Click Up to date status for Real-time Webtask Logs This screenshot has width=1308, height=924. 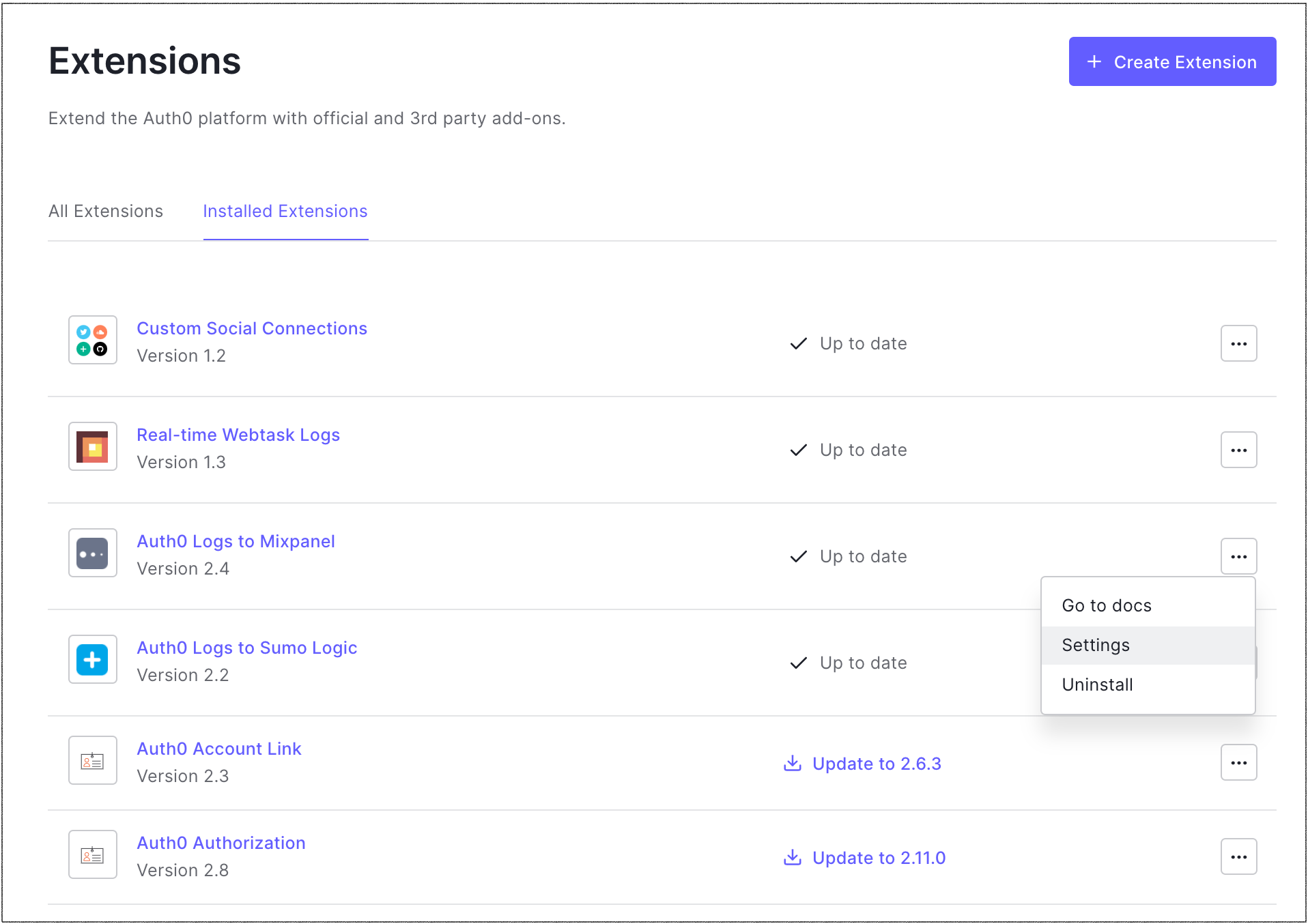tap(849, 450)
